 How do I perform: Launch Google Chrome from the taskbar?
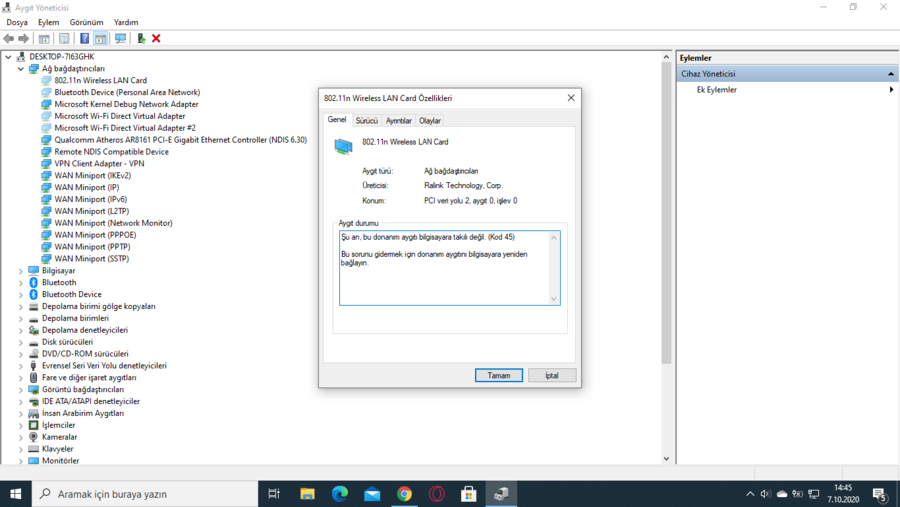404,494
